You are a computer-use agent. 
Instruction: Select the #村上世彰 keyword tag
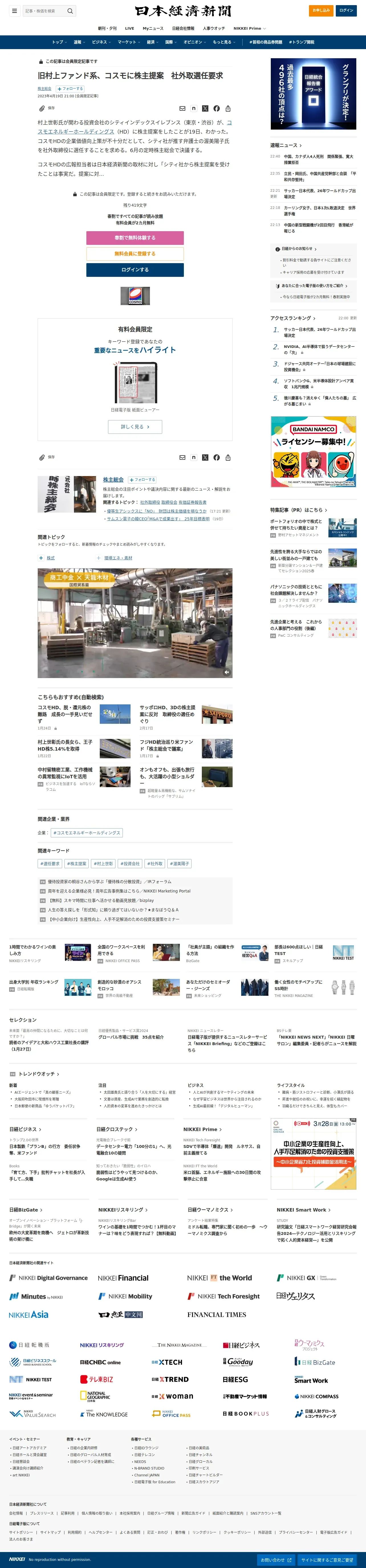tap(103, 863)
